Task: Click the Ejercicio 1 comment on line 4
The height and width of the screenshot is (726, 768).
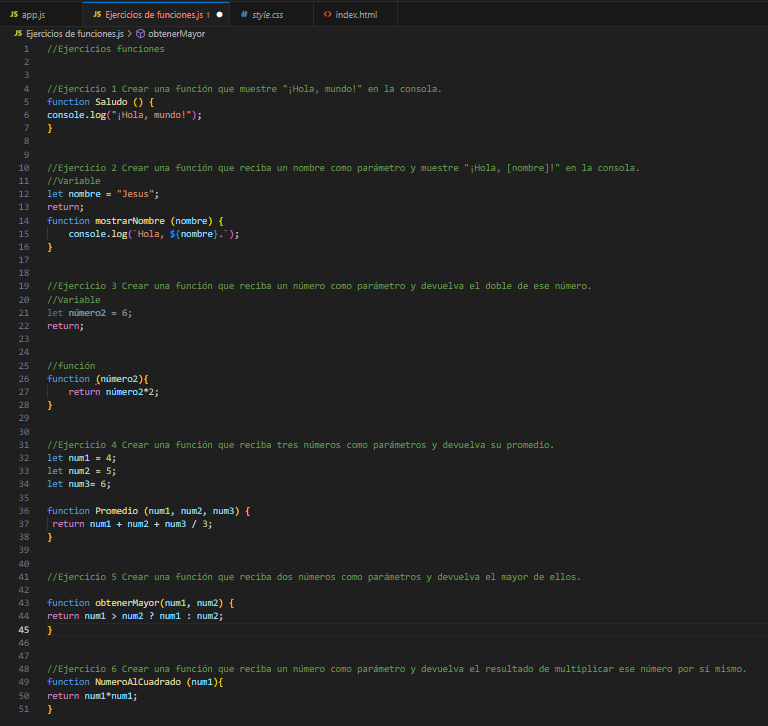Action: point(244,89)
